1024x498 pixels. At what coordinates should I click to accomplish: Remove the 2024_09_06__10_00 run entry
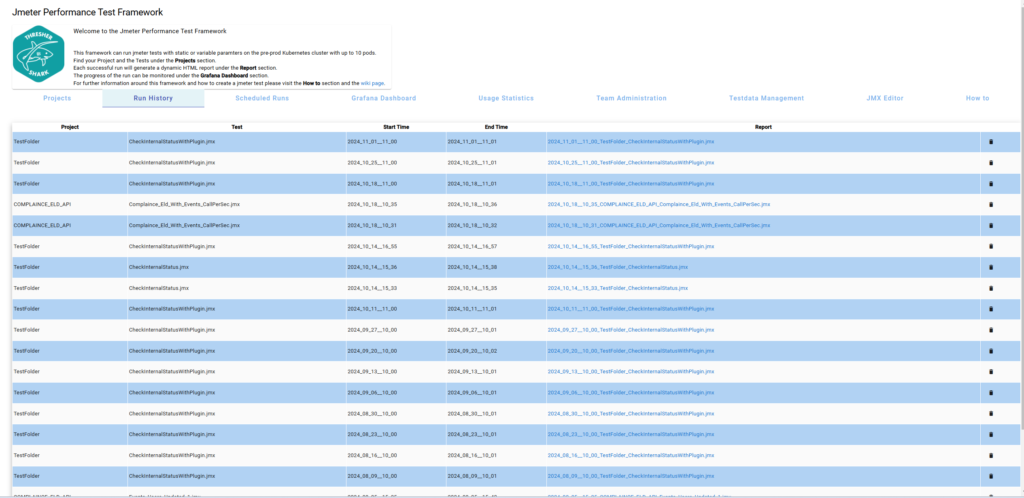point(991,392)
